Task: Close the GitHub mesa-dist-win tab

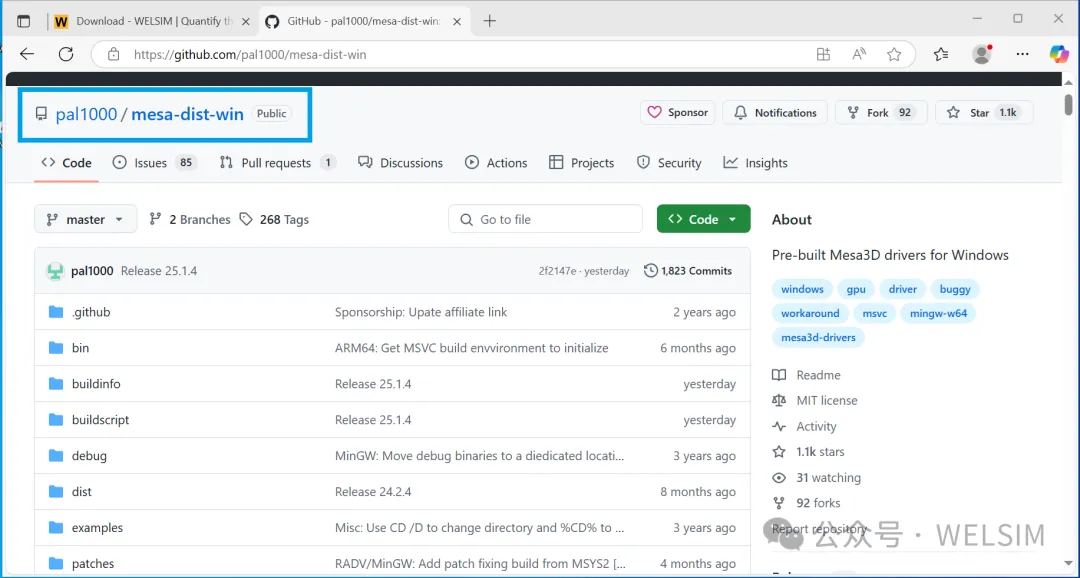Action: 457,21
